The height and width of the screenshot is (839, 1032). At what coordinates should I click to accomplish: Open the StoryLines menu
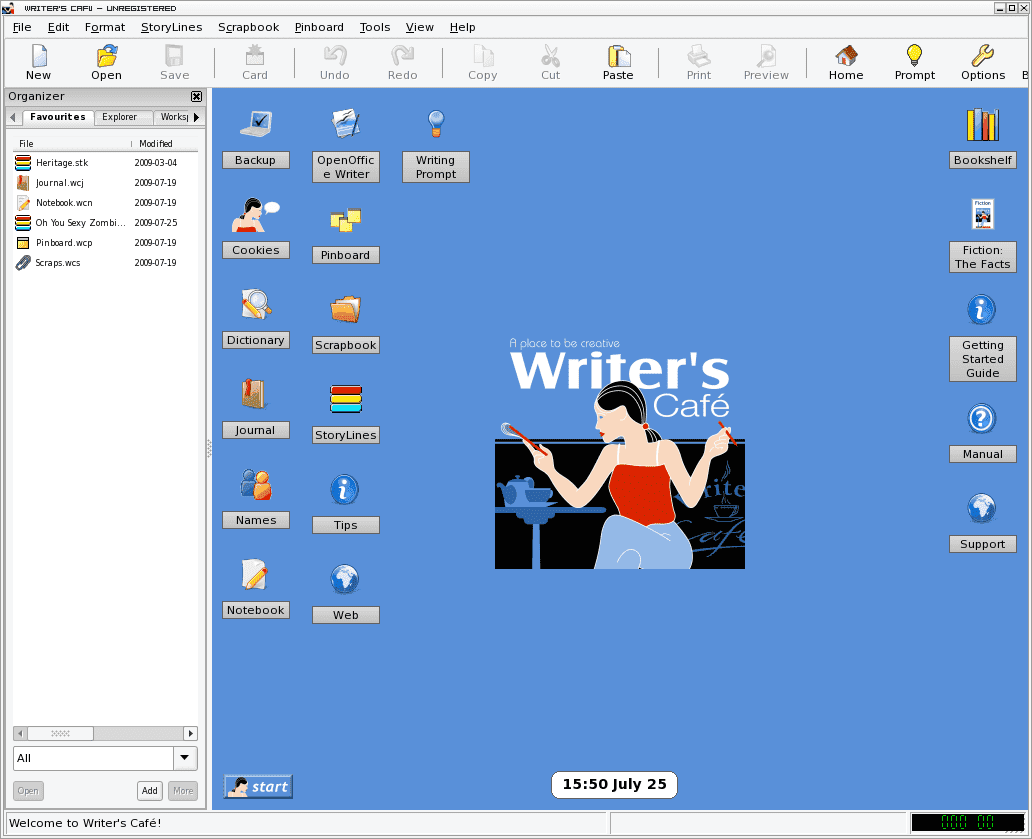tap(172, 27)
